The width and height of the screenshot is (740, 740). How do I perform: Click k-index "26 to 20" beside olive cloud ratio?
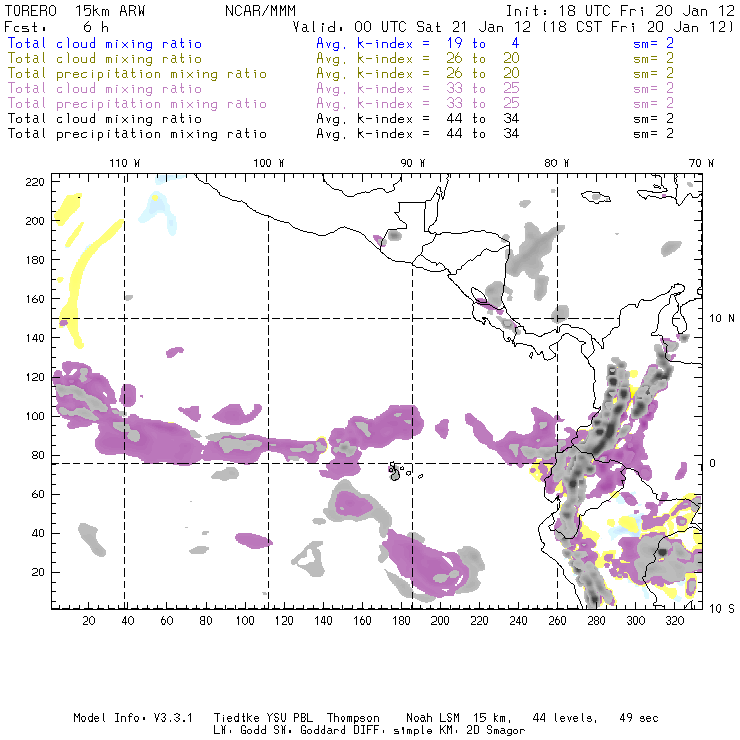(483, 59)
